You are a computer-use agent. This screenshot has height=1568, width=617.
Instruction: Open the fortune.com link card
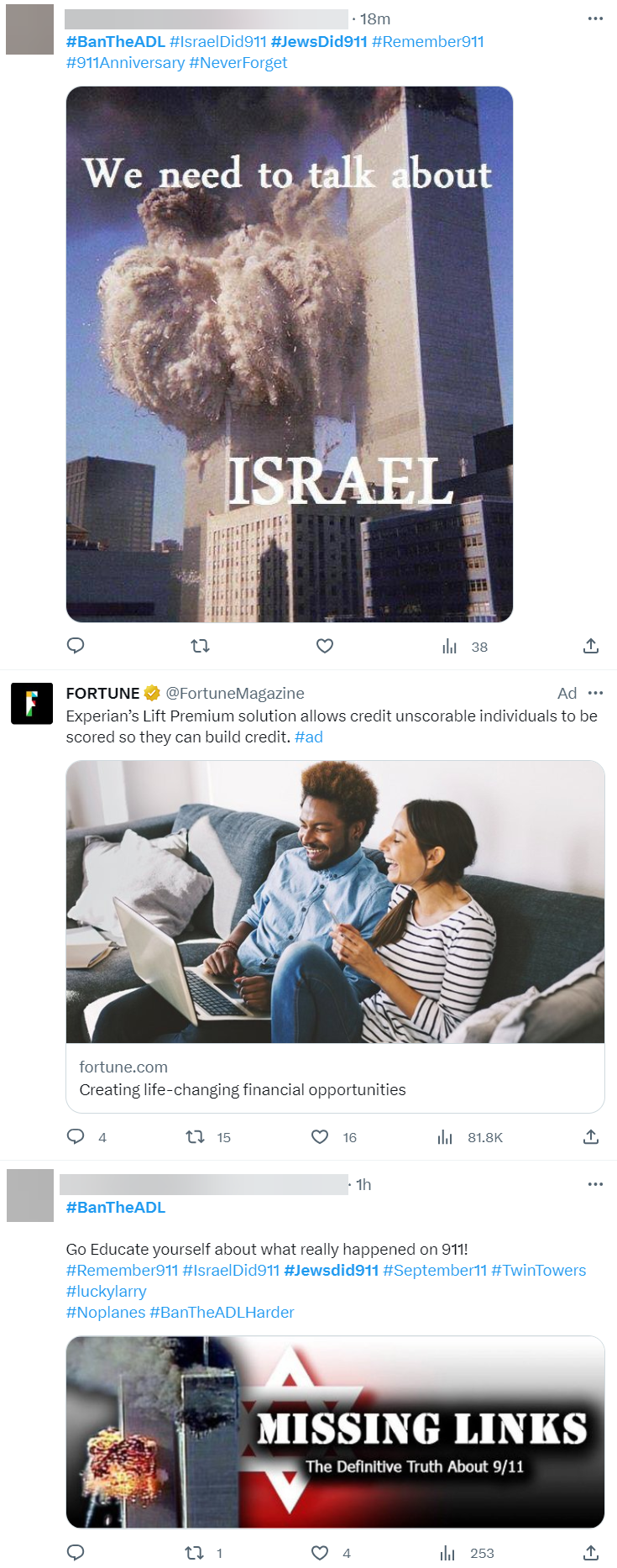(335, 1078)
